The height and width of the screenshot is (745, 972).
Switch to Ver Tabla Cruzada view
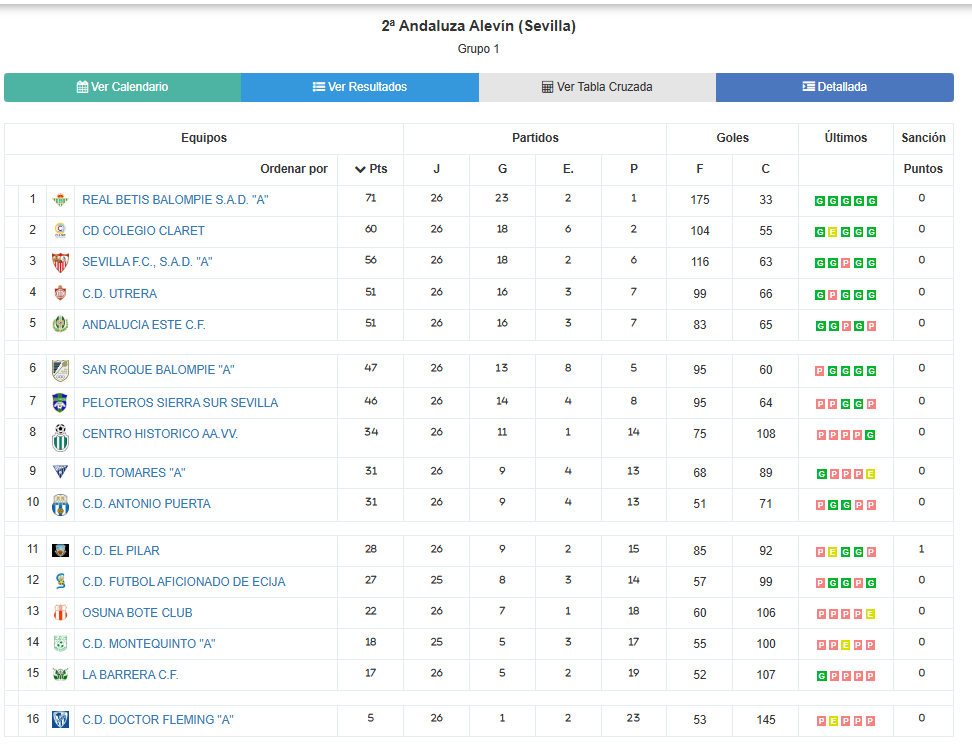597,87
